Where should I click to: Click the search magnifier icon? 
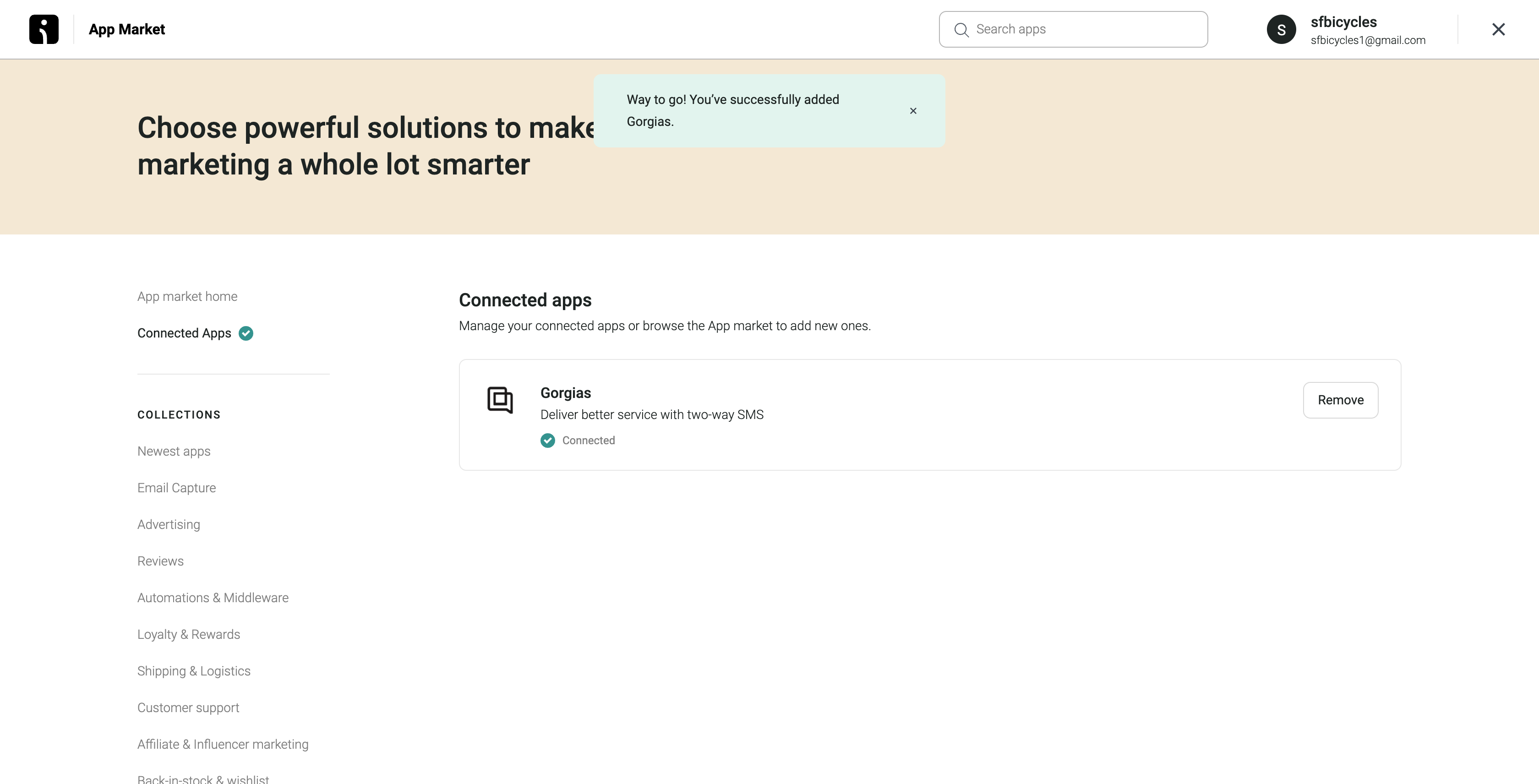tap(961, 30)
